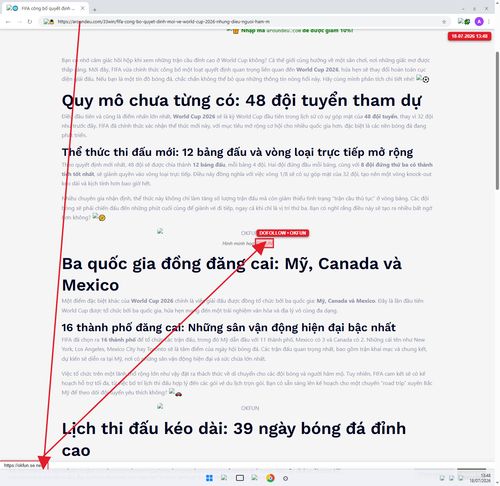Click heading 'Quy mô chưa từng có: 48 đội tuyển tham dự'
This screenshot has height=486, width=500.
click(x=241, y=101)
